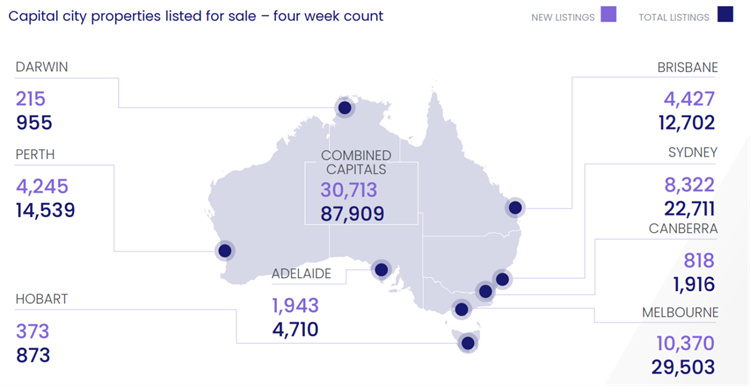This screenshot has width=750, height=386.
Task: Click the Perth map marker dot
Action: [224, 251]
